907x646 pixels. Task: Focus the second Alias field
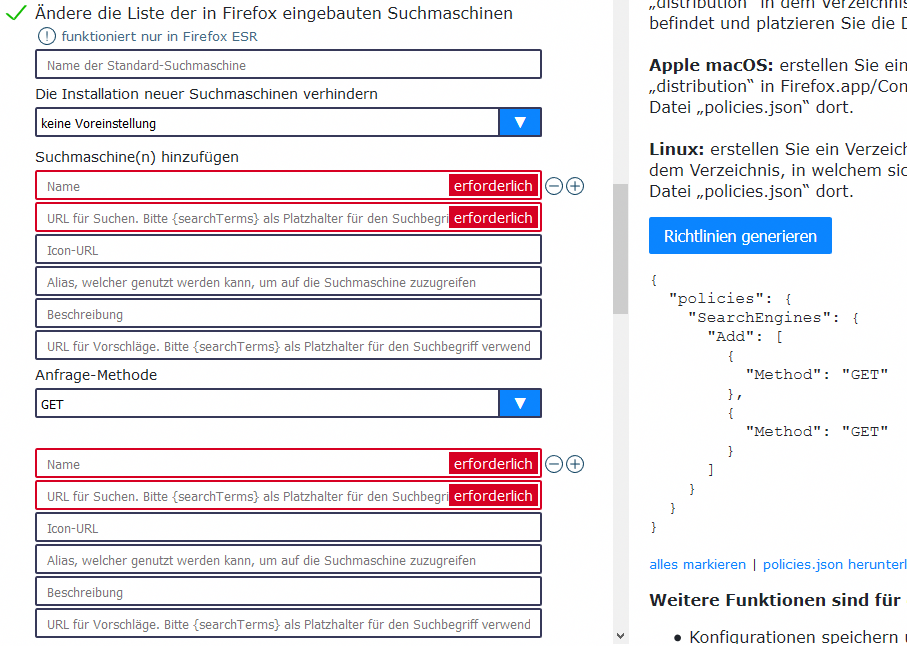coord(288,560)
